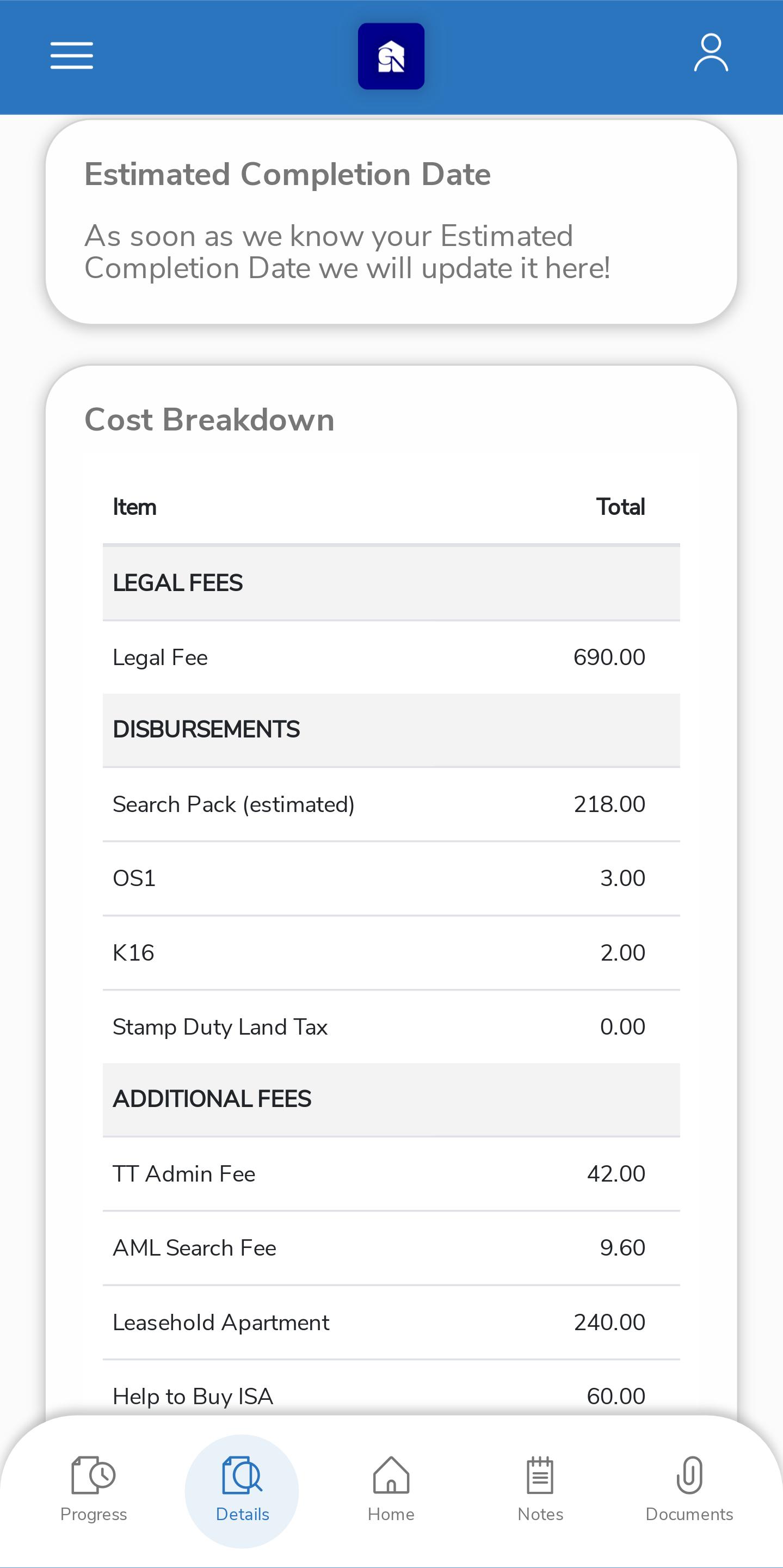Tap the GN house logo
Screen dimensions: 783x1568
(391, 56)
